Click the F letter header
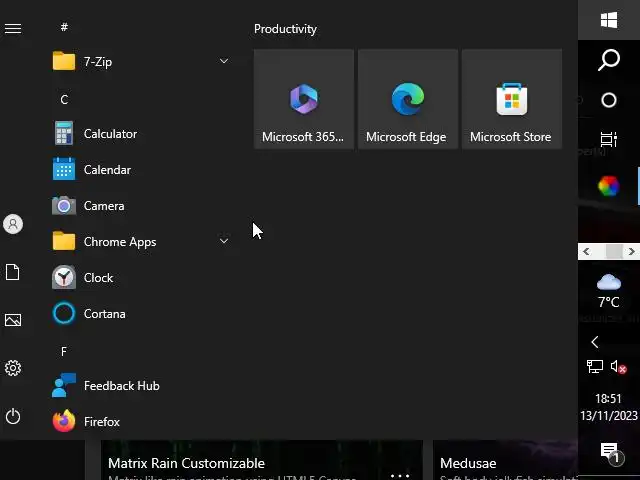Screen dimensions: 640x480 [64, 351]
